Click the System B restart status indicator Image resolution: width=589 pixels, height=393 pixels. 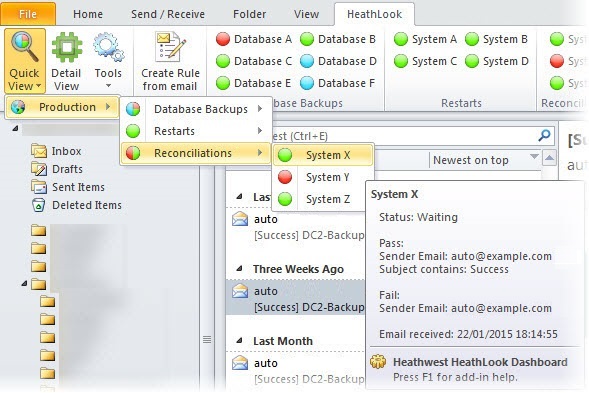[x=472, y=39]
